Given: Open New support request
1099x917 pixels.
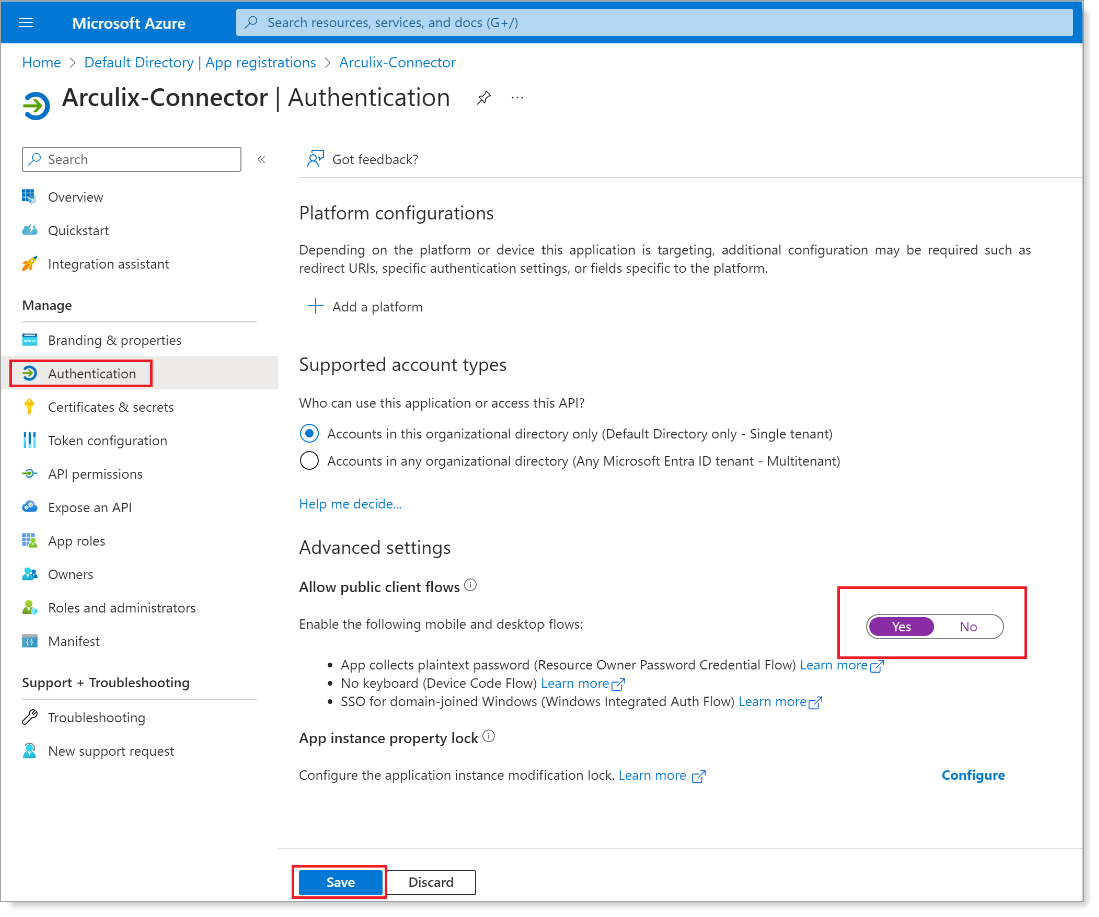Looking at the screenshot, I should (x=111, y=751).
